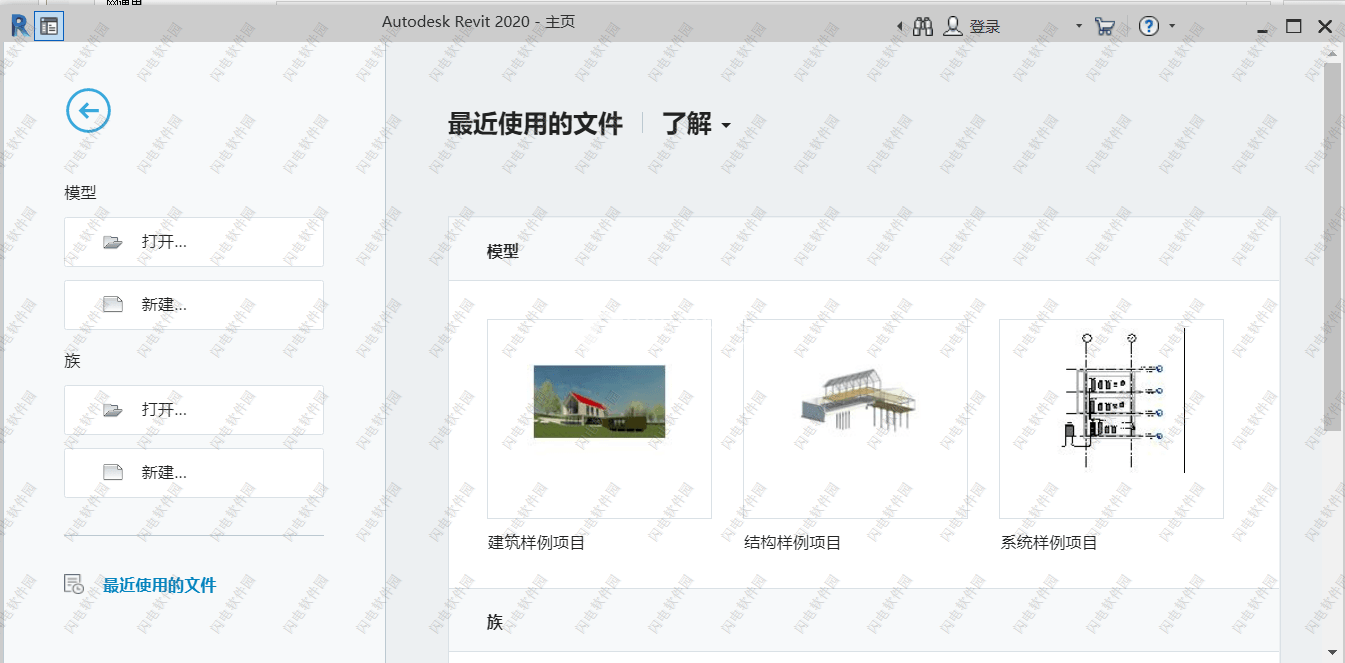Open help with the question mark icon
The height and width of the screenshot is (663, 1345).
pos(1149,27)
